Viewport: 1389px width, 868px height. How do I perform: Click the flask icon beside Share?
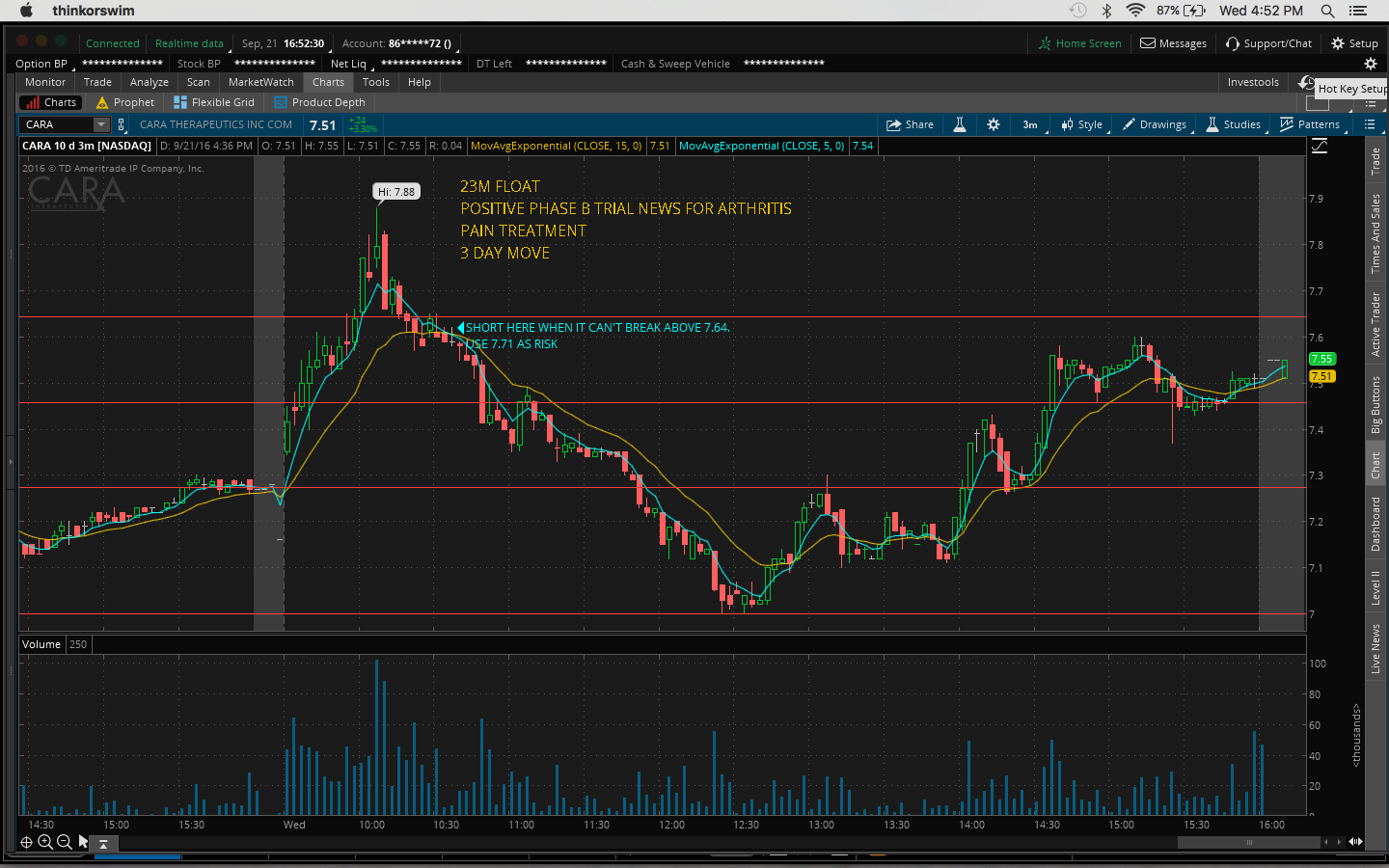click(x=960, y=124)
